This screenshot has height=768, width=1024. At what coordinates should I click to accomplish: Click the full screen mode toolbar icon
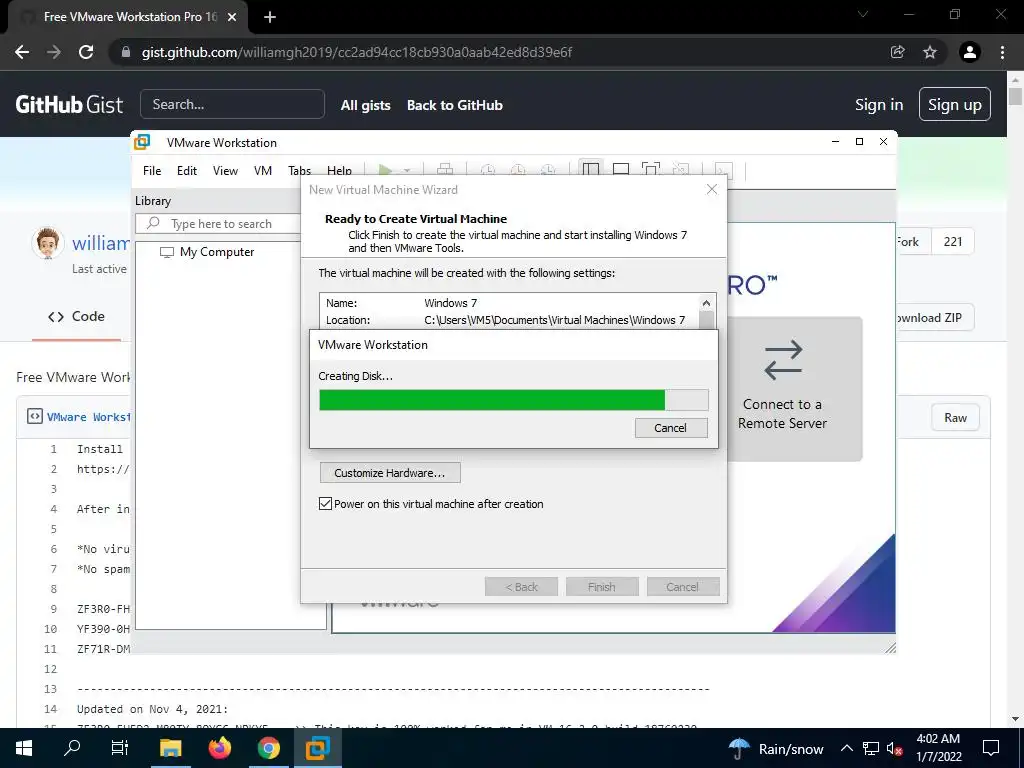(650, 170)
